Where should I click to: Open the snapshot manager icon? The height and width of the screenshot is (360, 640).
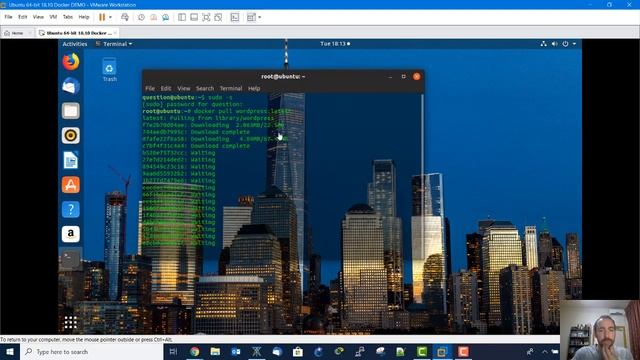pos(165,17)
